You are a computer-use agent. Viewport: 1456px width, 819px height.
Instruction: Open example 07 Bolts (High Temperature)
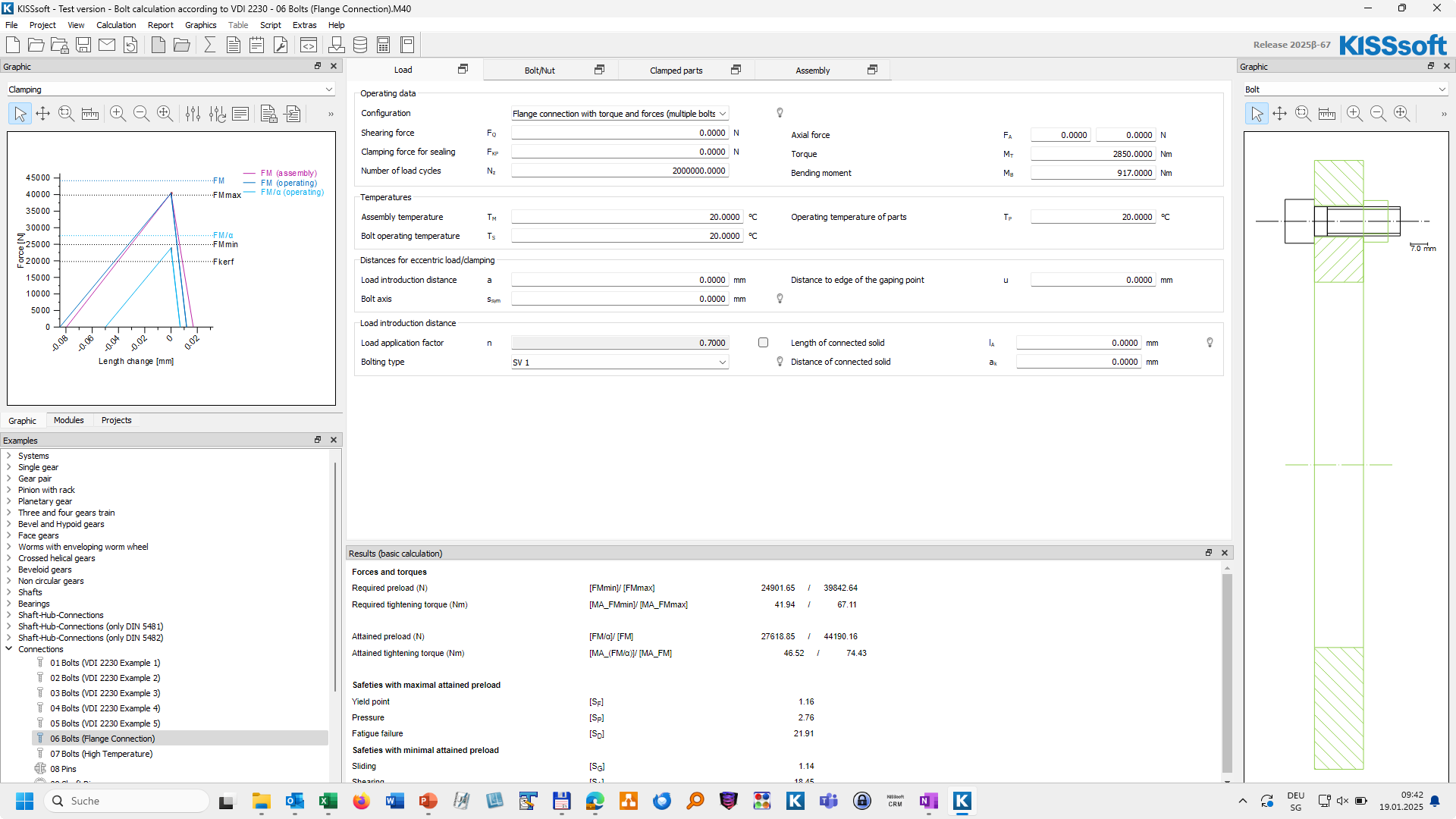click(x=101, y=754)
